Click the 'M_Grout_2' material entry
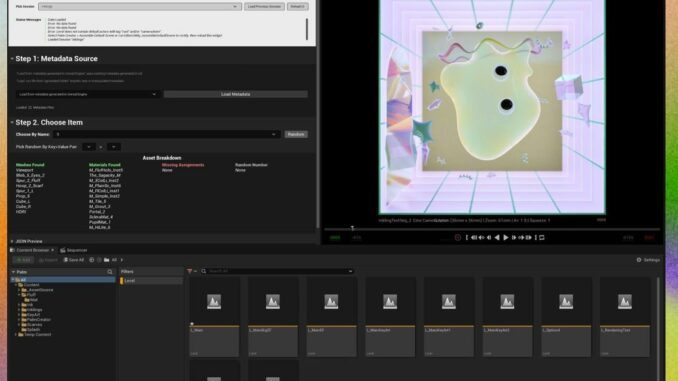This screenshot has width=678, height=381. point(99,207)
